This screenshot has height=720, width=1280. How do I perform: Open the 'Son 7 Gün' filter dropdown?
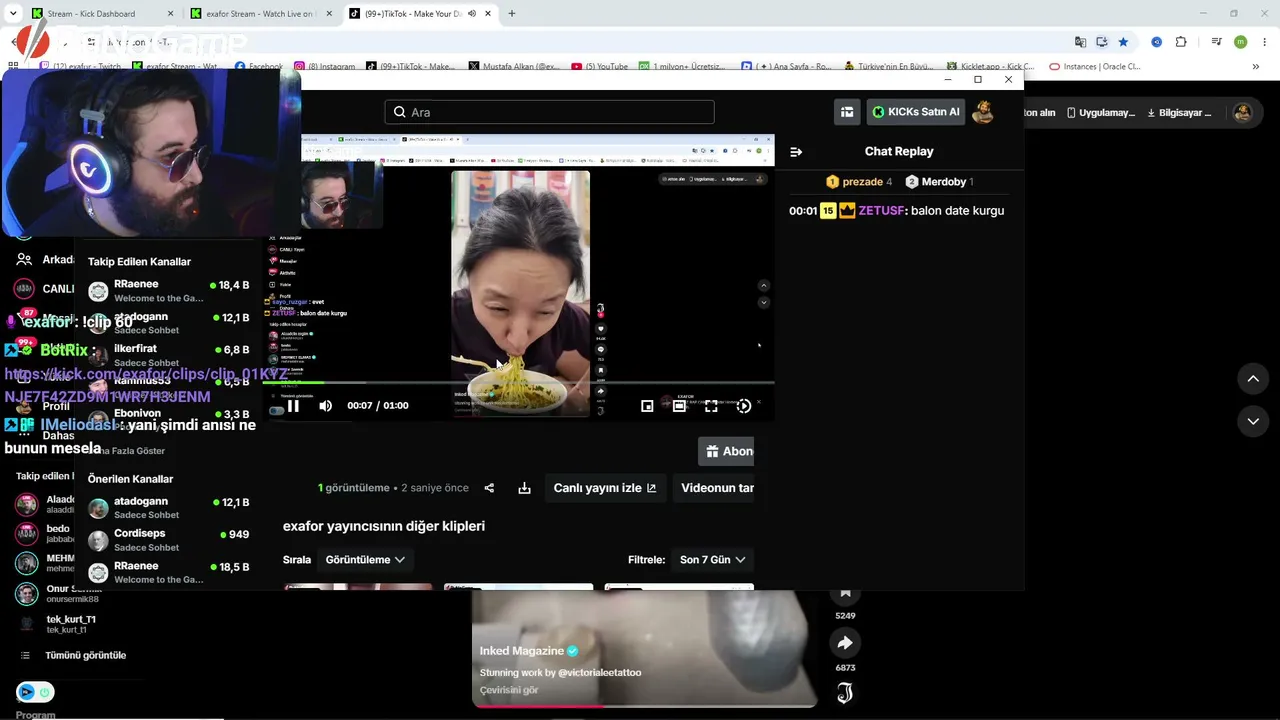pyautogui.click(x=713, y=560)
